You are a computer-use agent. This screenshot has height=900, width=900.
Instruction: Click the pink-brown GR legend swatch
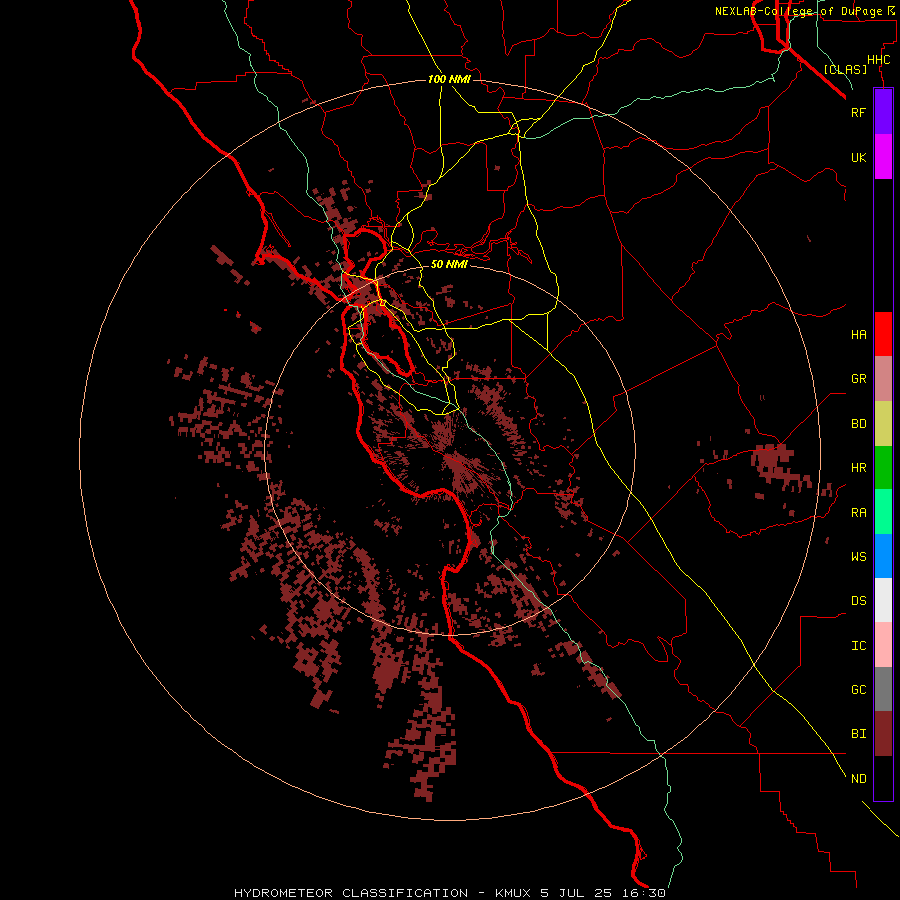[883, 379]
